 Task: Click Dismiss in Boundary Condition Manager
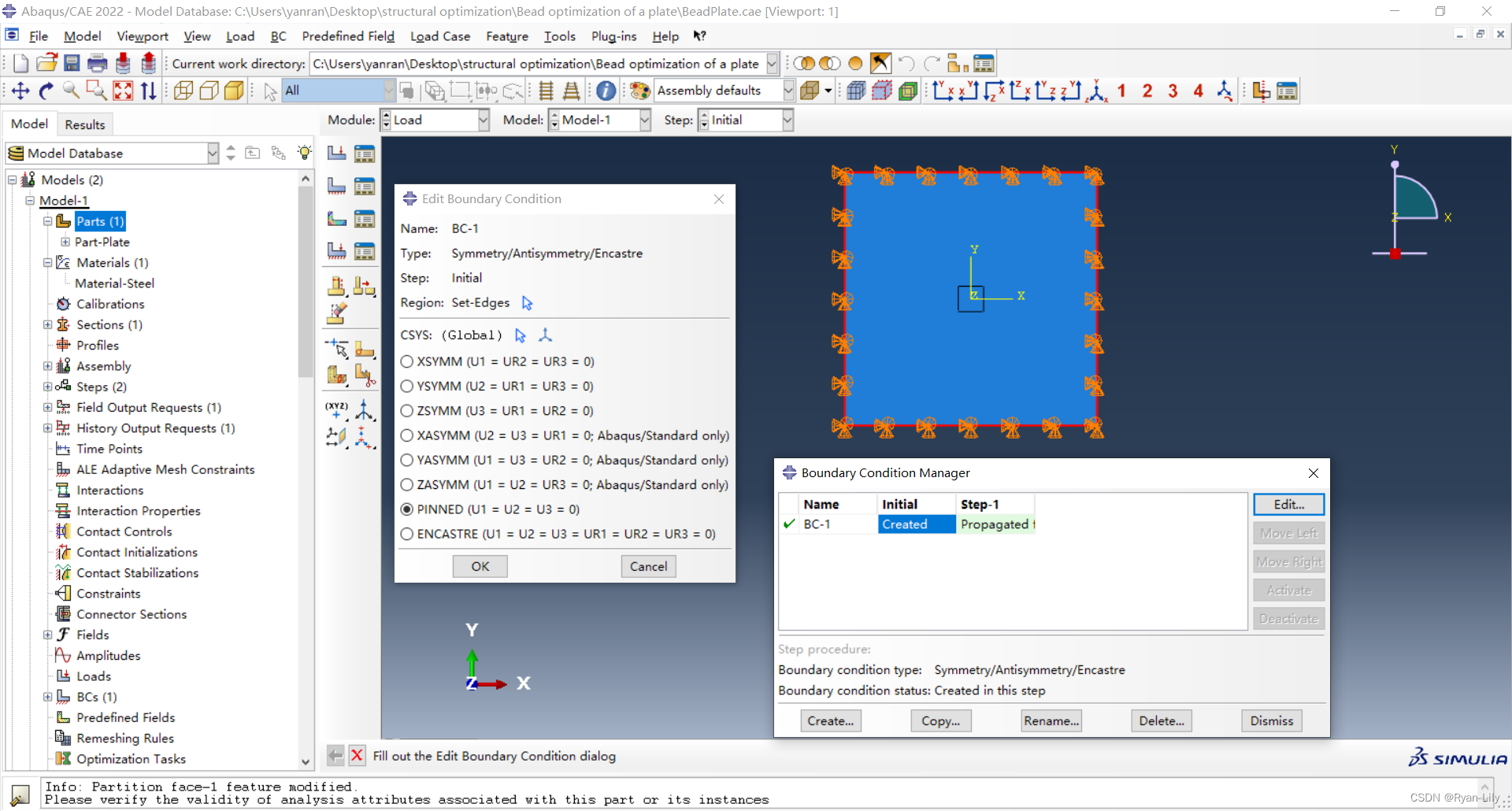1272,720
